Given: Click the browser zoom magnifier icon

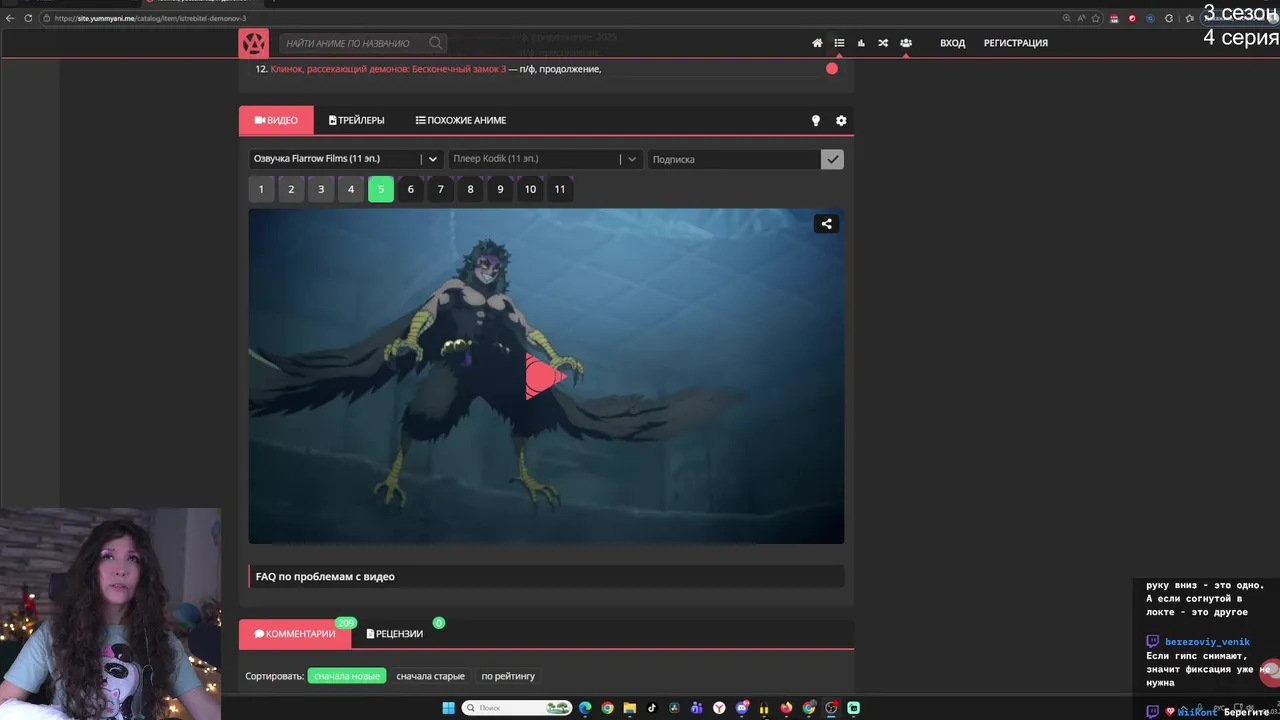Looking at the screenshot, I should tap(1067, 18).
